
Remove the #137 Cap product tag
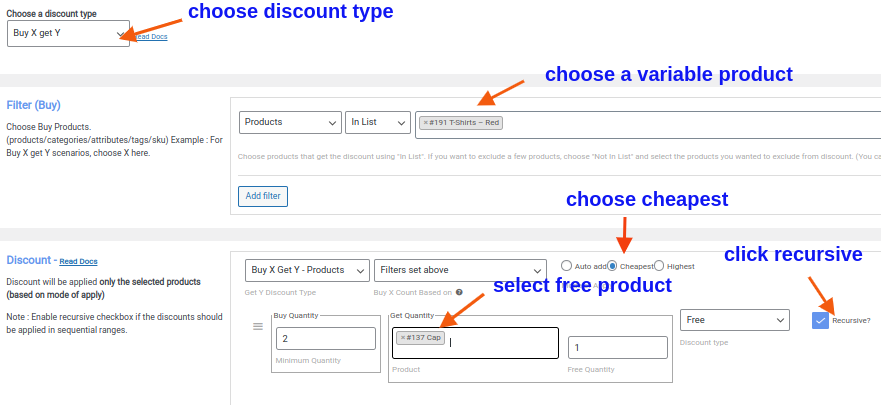click(403, 338)
